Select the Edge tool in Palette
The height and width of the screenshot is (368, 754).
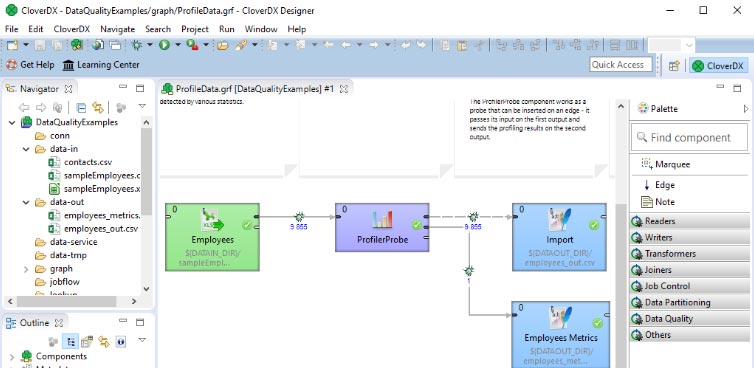658,185
